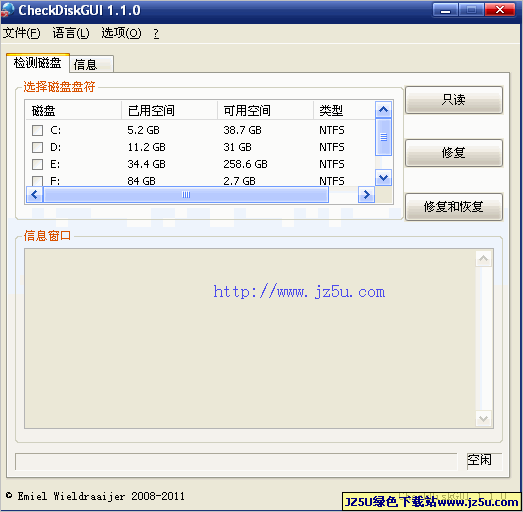523x512 pixels.
Task: Click 34.4 GB used space for E:
Action: pos(146,164)
